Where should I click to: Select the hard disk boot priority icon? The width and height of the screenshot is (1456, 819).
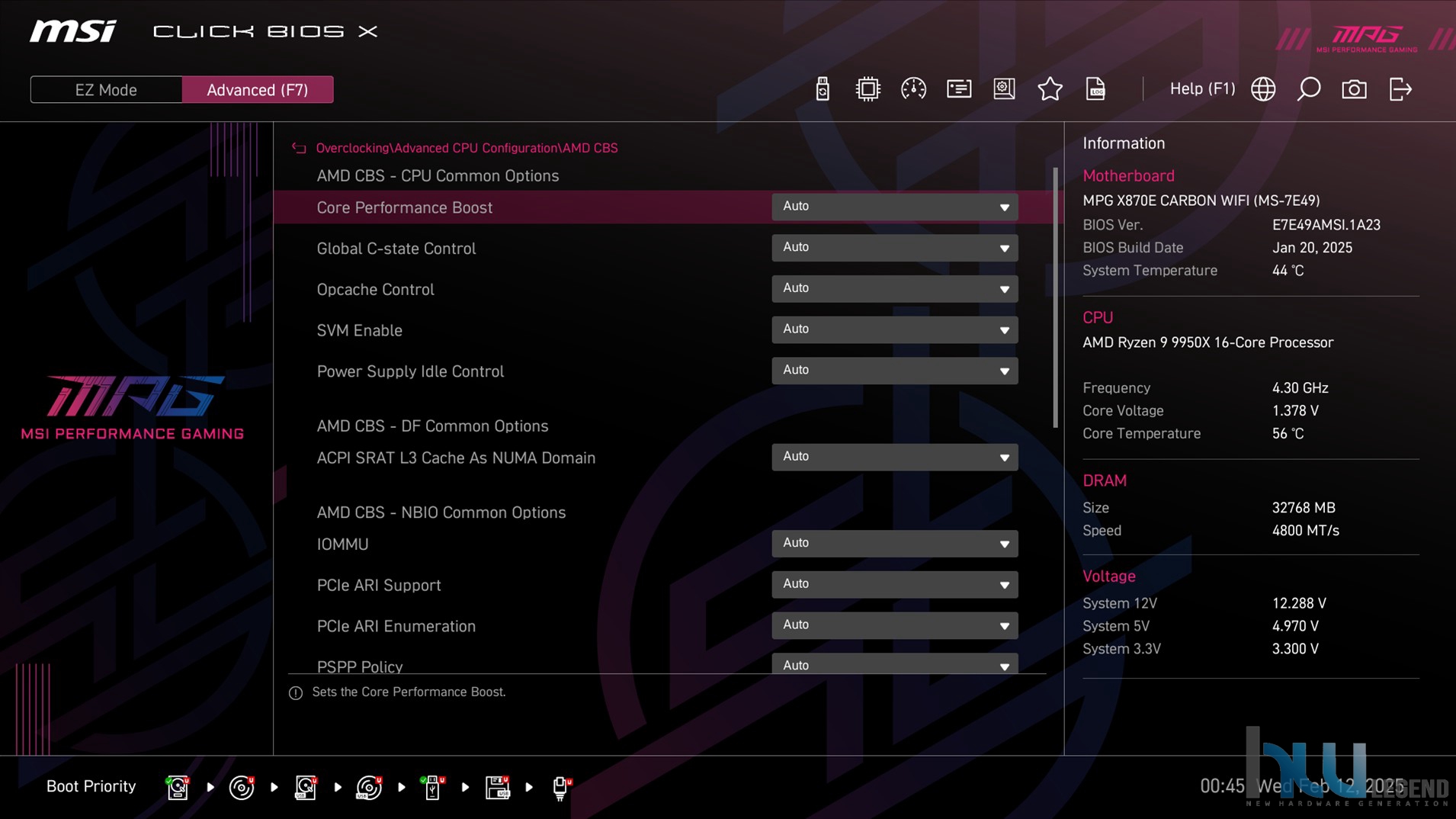click(x=178, y=787)
